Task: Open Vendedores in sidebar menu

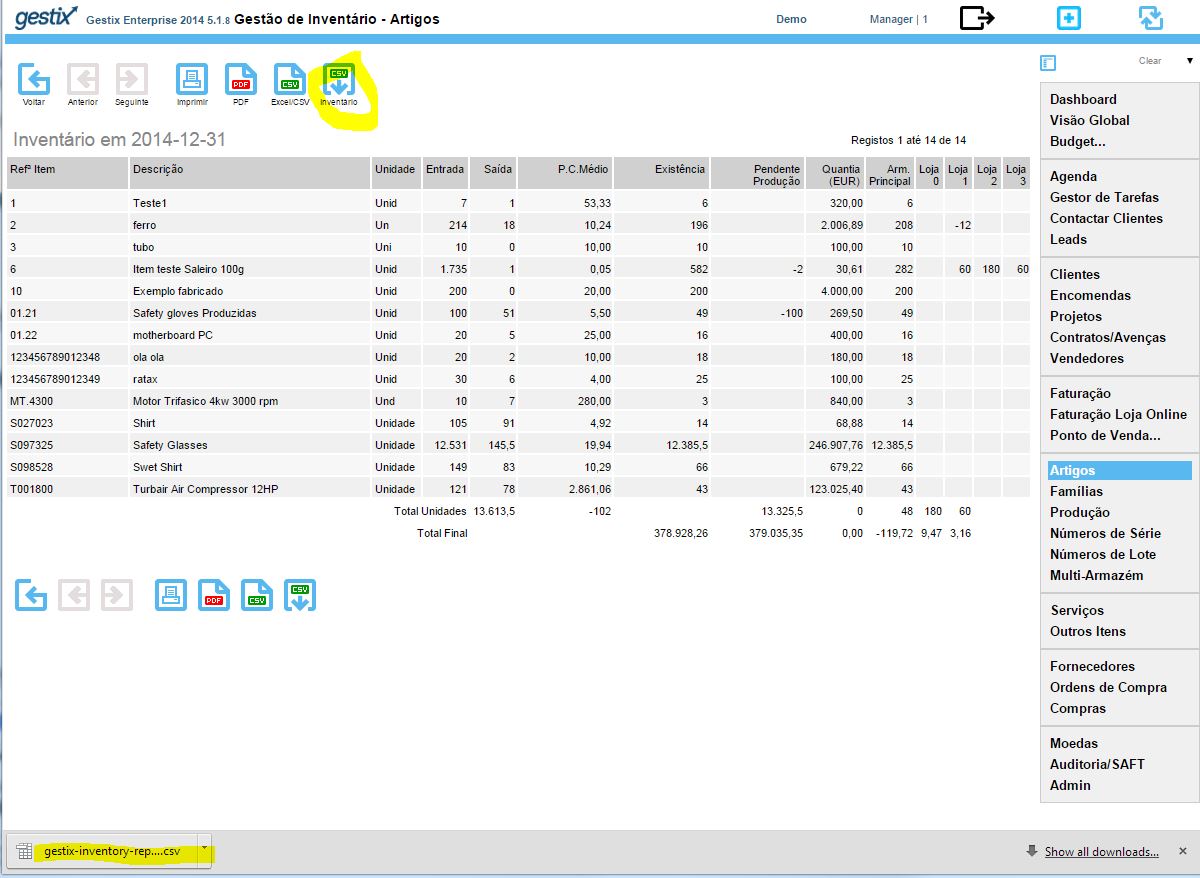Action: tap(1087, 358)
